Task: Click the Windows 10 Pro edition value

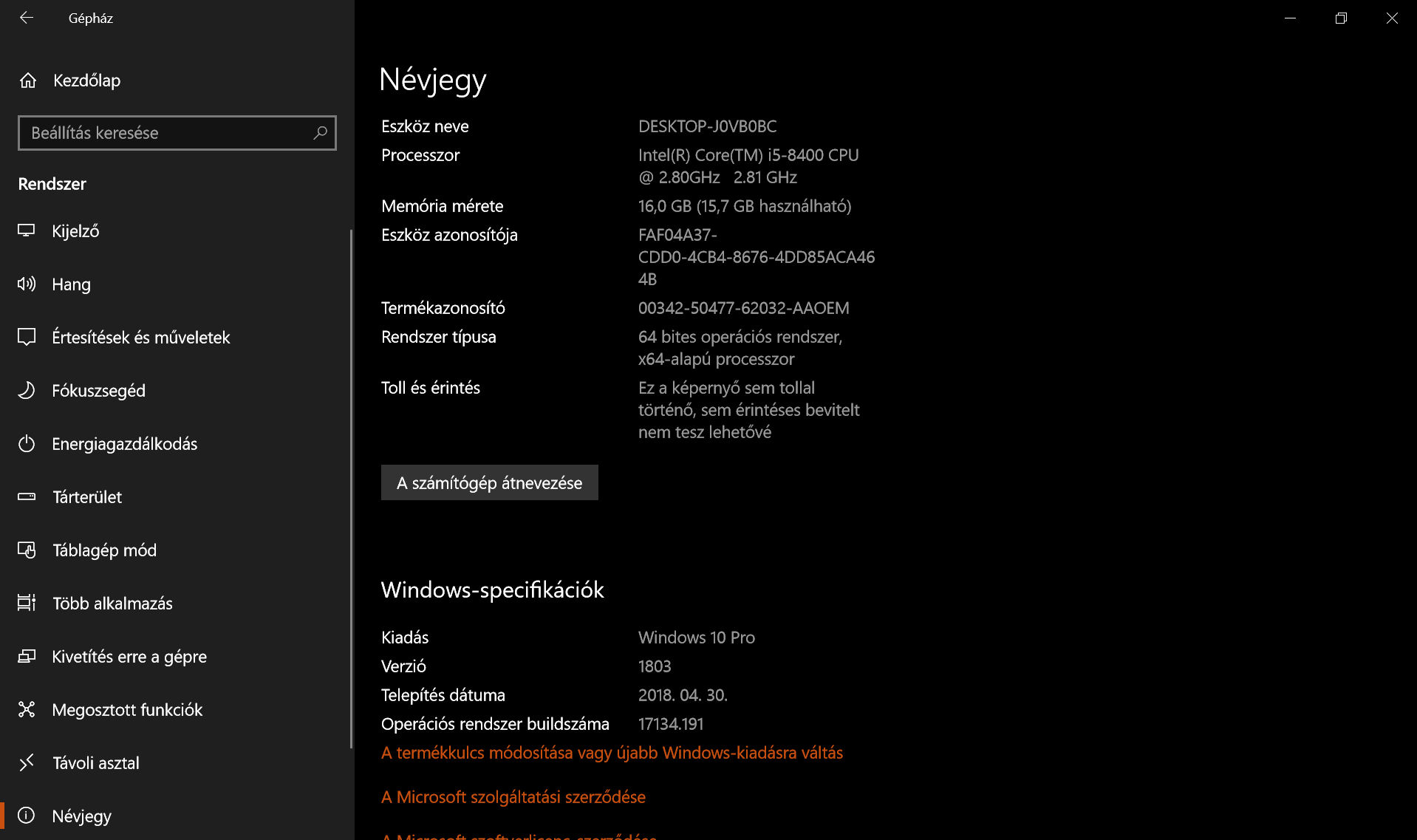Action: click(x=697, y=638)
